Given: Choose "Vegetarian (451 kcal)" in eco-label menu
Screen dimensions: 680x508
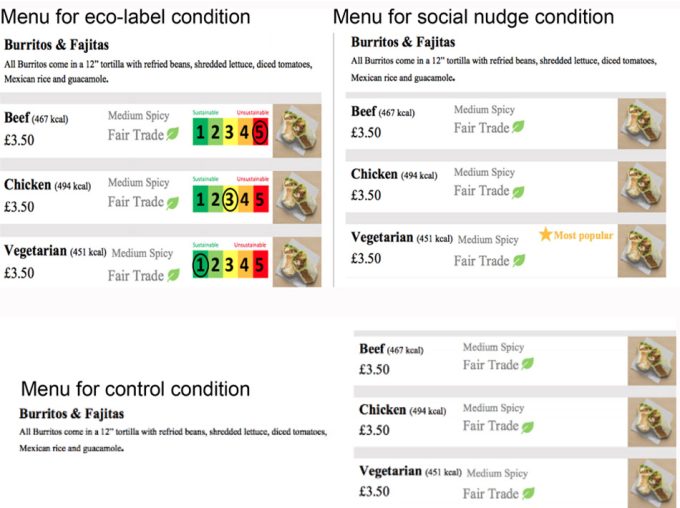Looking at the screenshot, I should [54, 252].
